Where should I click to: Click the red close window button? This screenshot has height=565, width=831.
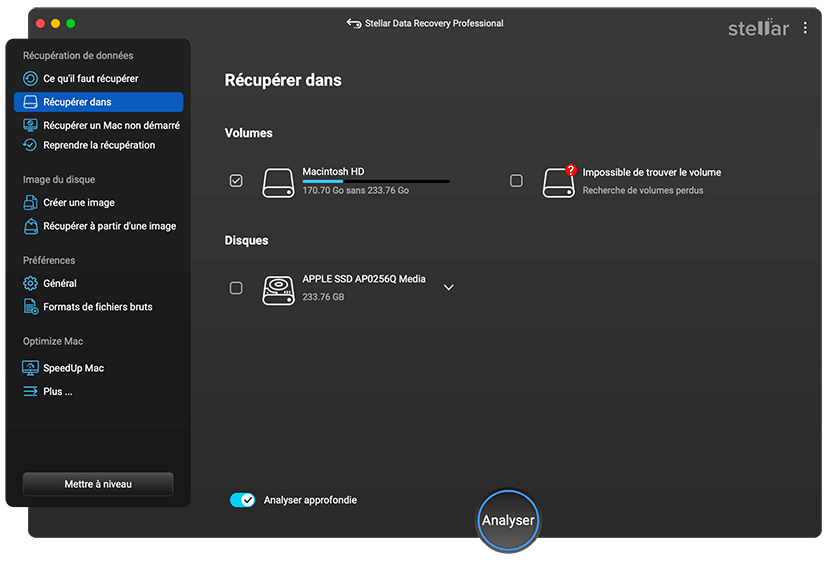pos(40,23)
